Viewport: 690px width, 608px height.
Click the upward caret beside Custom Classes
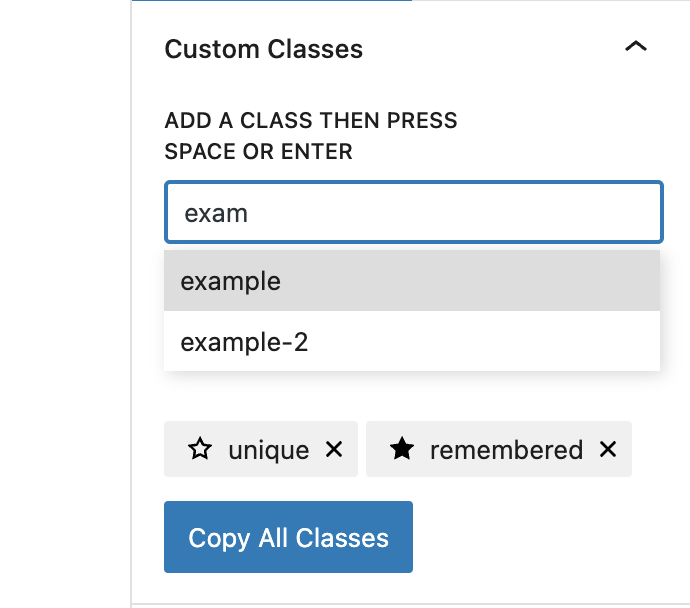pos(635,48)
